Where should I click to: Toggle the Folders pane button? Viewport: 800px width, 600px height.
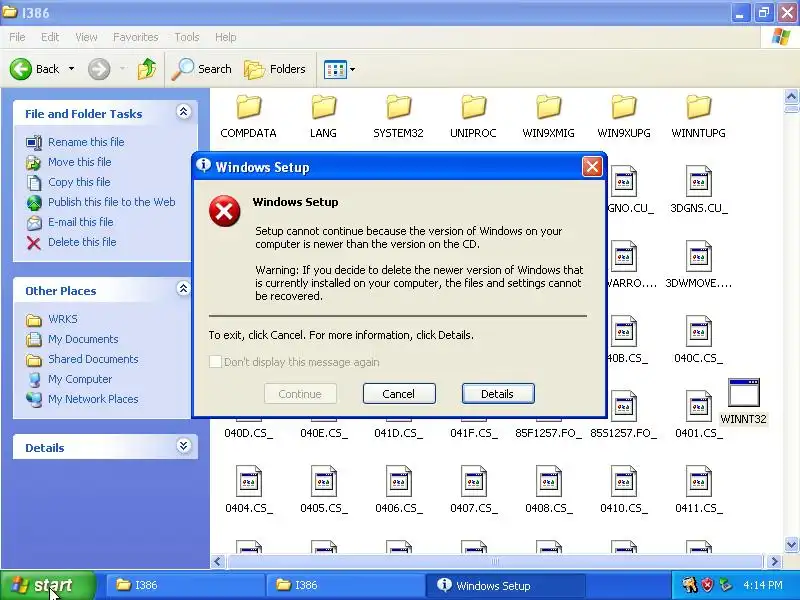275,69
